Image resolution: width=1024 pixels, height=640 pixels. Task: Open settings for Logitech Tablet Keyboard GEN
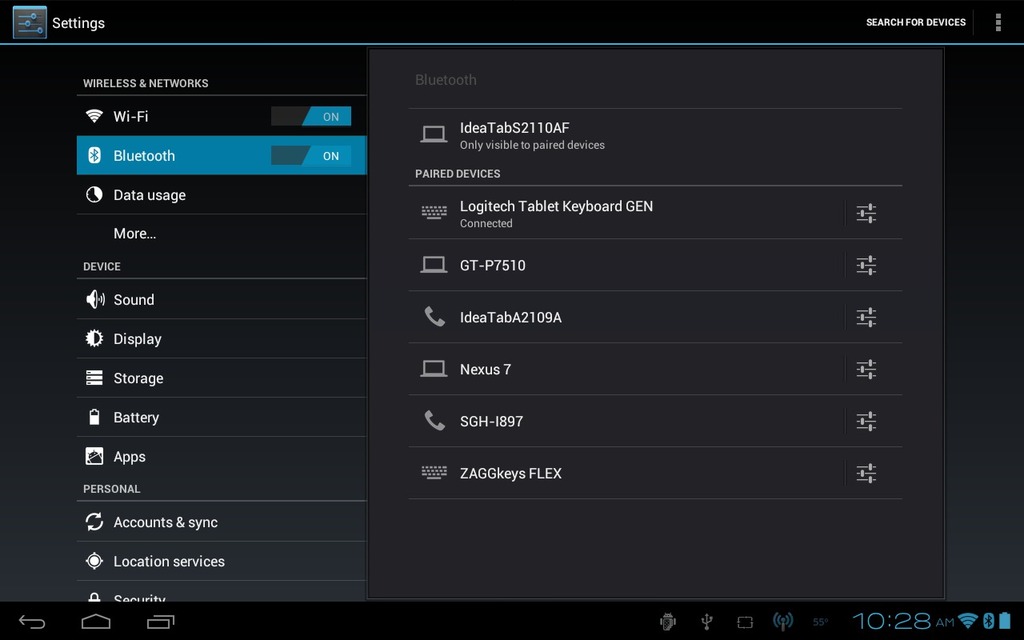pyautogui.click(x=866, y=213)
